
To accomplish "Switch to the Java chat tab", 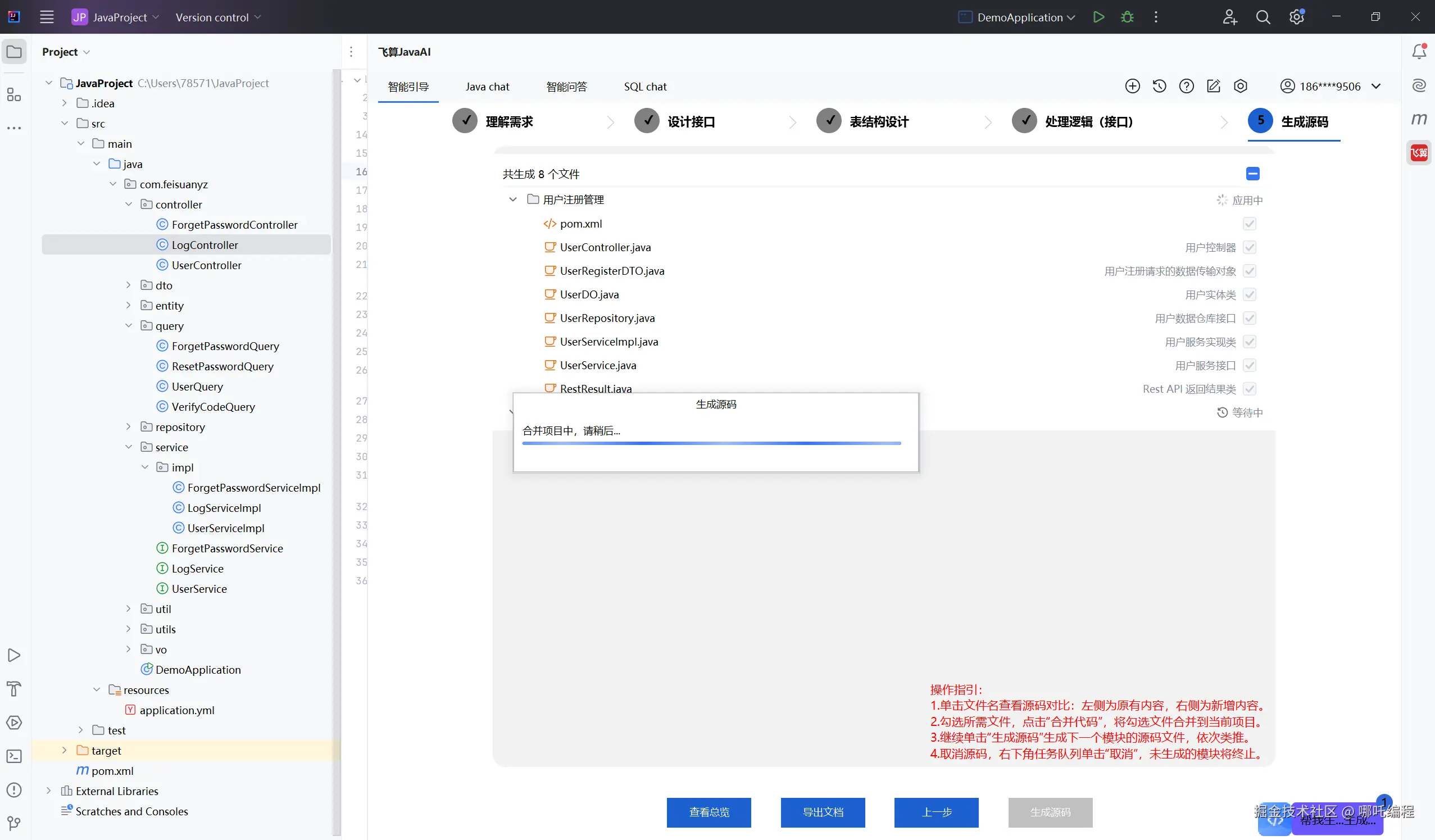I will pyautogui.click(x=487, y=87).
